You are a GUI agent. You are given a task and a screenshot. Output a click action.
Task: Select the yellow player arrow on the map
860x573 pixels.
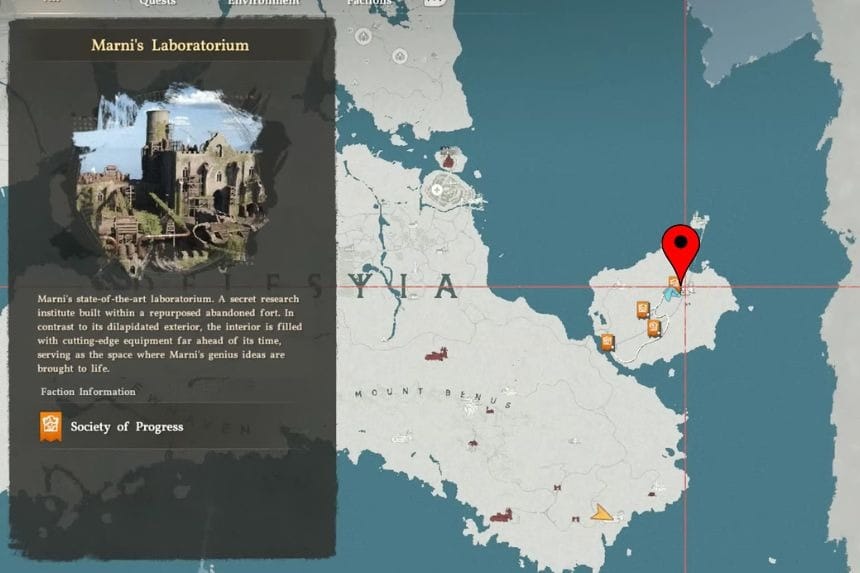click(x=601, y=513)
